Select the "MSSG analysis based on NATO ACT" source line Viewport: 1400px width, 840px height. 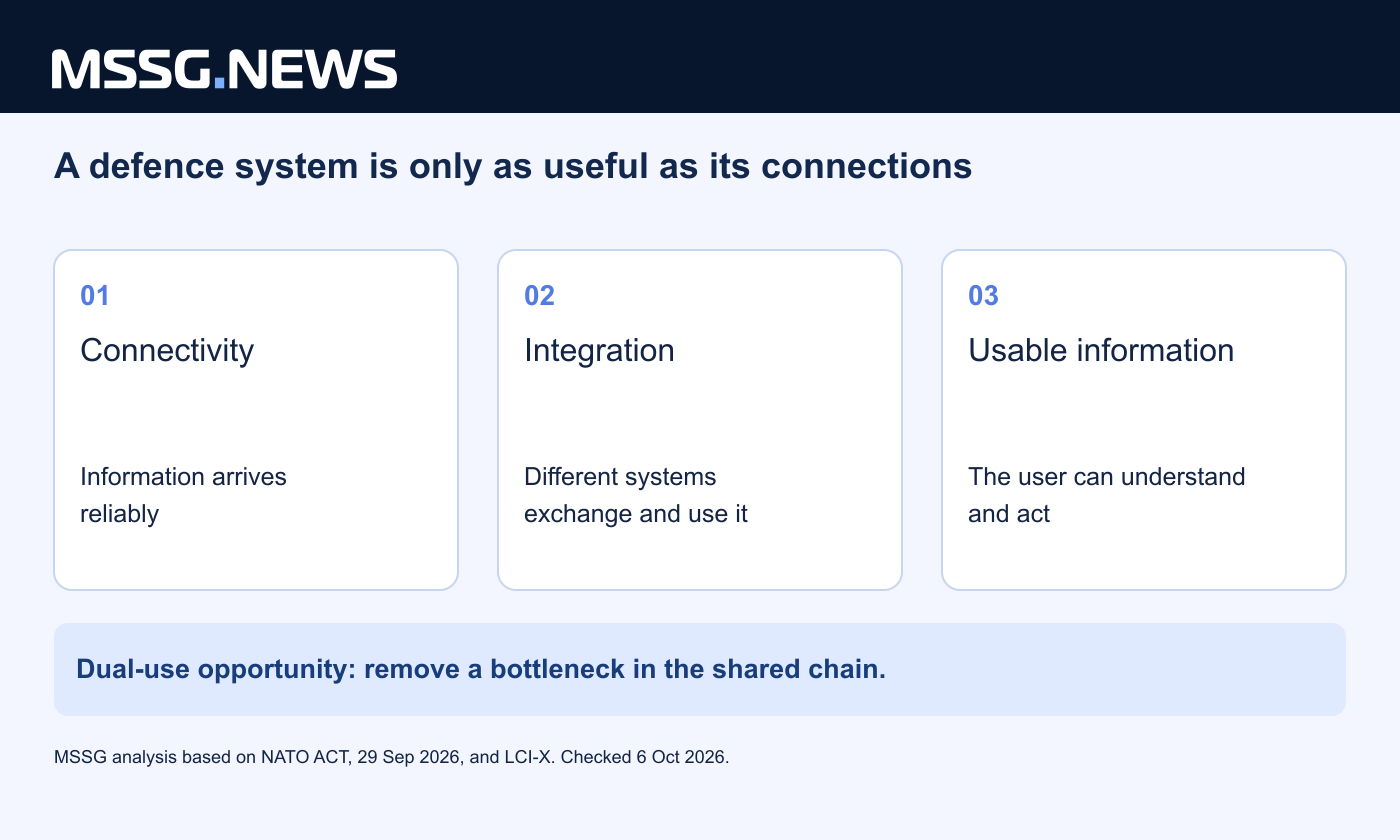(392, 757)
